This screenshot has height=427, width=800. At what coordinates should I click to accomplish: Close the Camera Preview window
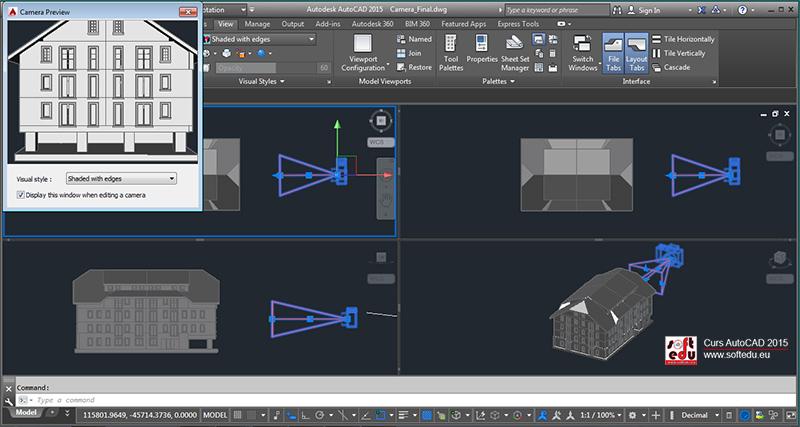point(188,11)
